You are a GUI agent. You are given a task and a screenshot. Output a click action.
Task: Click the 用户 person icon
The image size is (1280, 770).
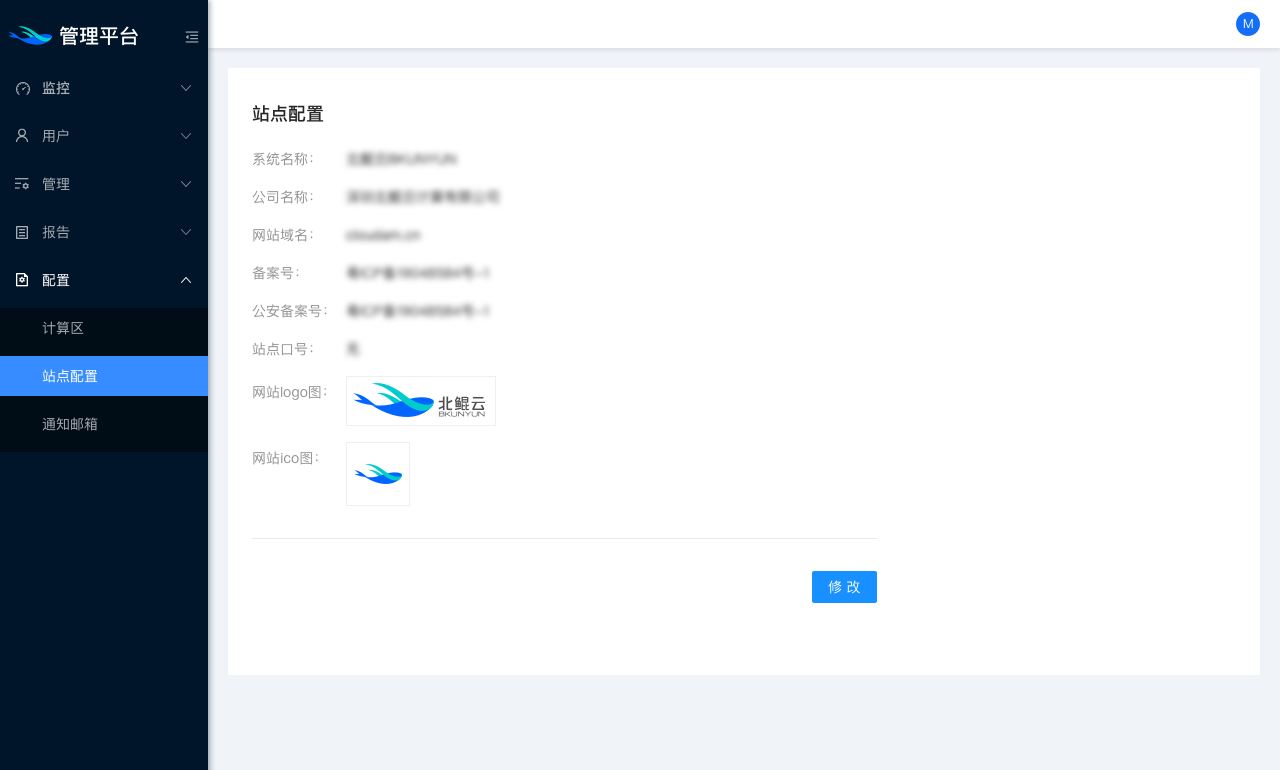[x=22, y=136]
